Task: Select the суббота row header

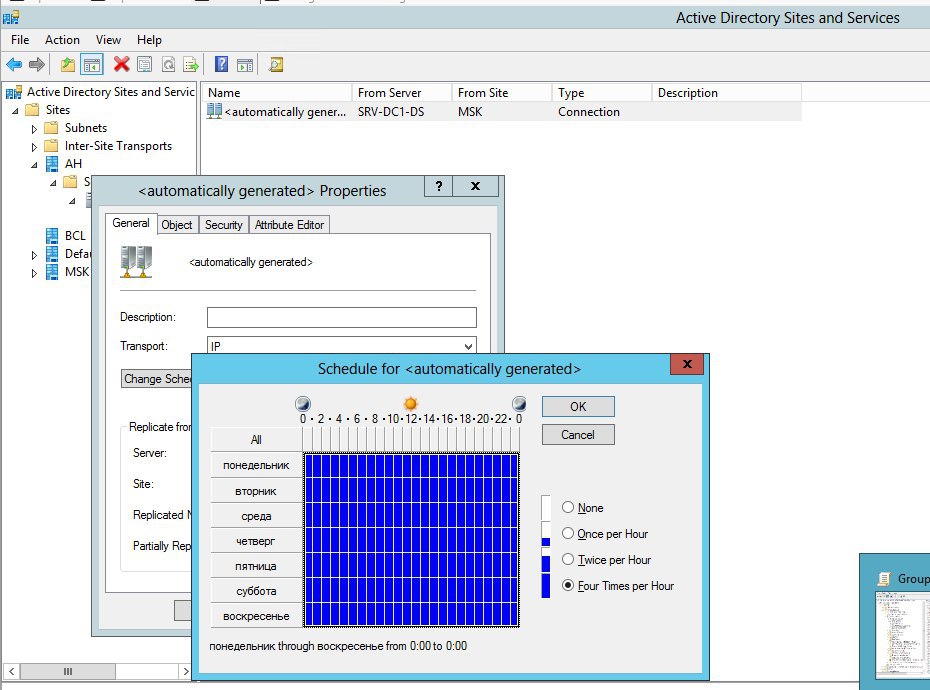Action: [x=256, y=590]
